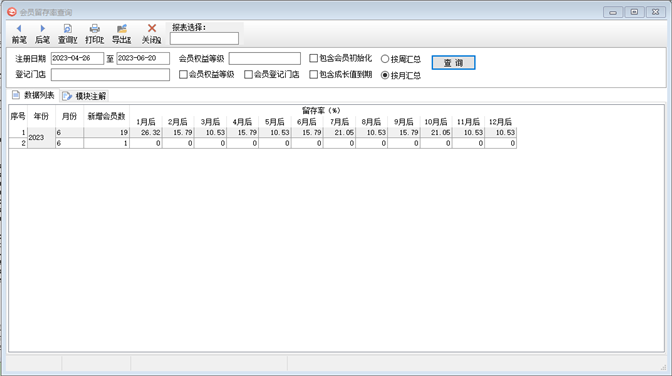Viewport: 672px width, 376px height.
Task: Click the app logo in title bar
Action: tap(12, 12)
